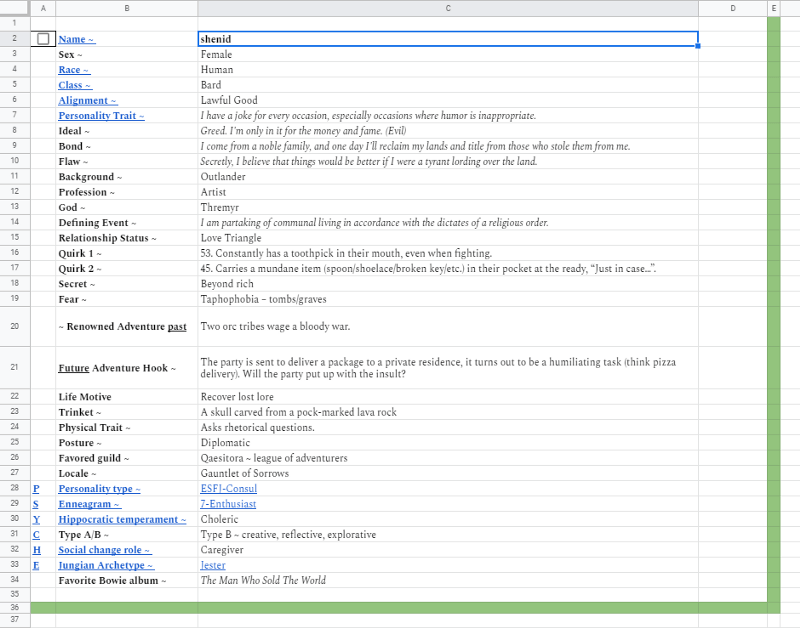Click the shenid name cell
Viewport: 800px width, 628px height.
(x=447, y=39)
